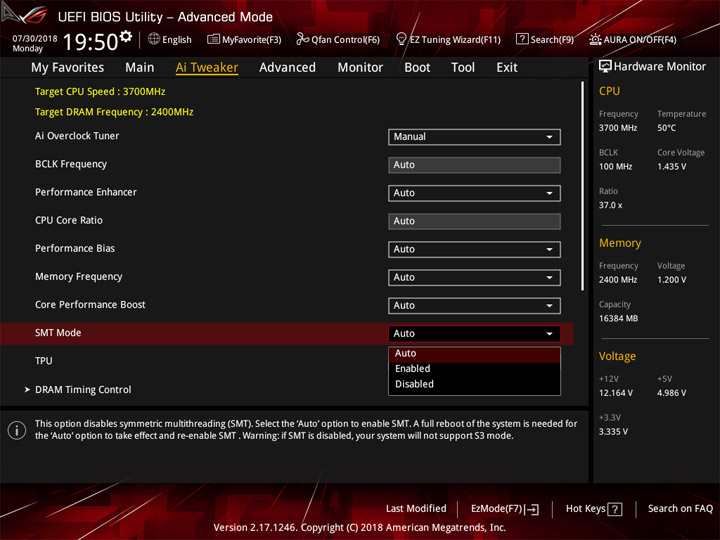This screenshot has height=540, width=720.
Task: Click the info circle icon
Action: point(17,430)
